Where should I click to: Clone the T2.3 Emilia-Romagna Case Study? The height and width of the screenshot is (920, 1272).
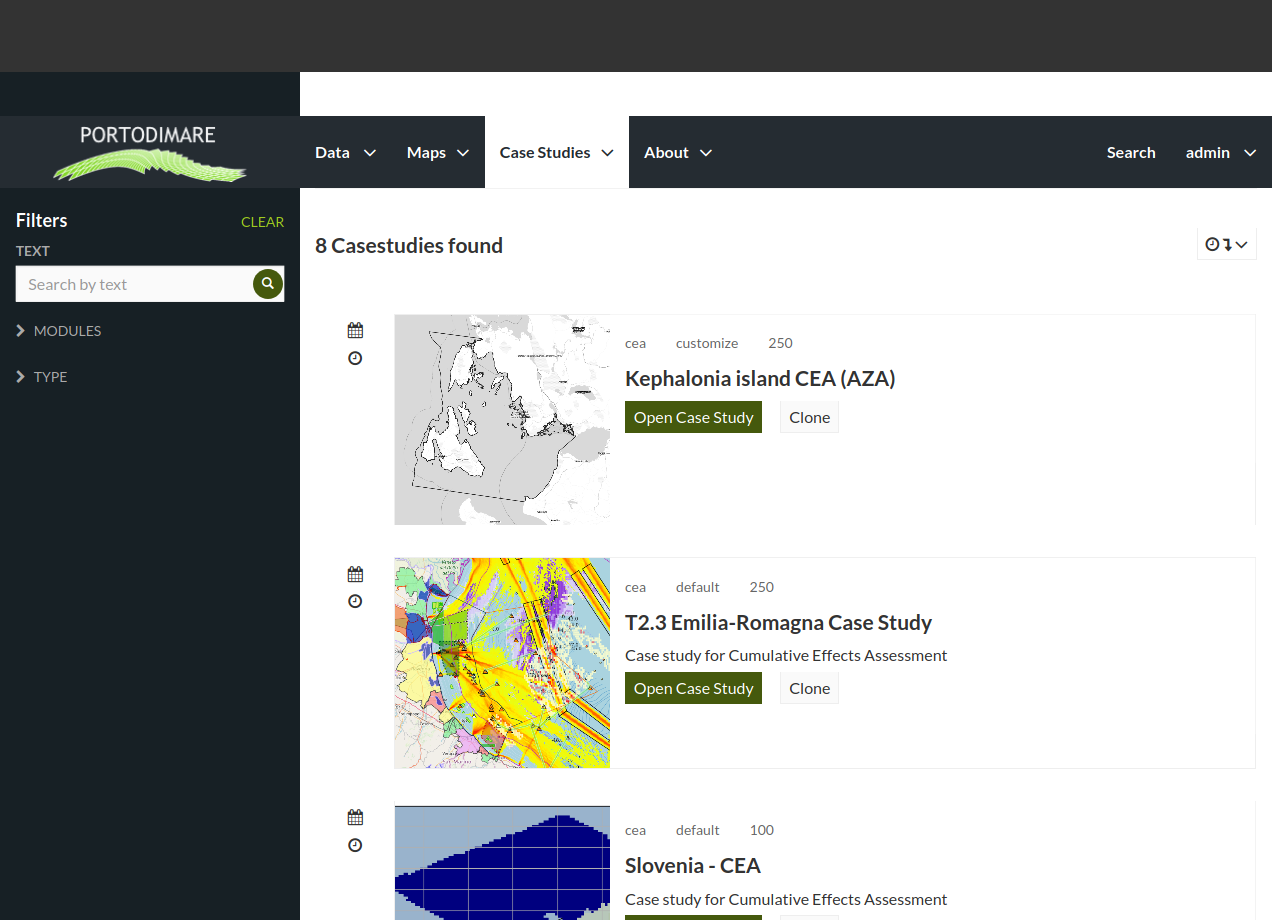[809, 688]
